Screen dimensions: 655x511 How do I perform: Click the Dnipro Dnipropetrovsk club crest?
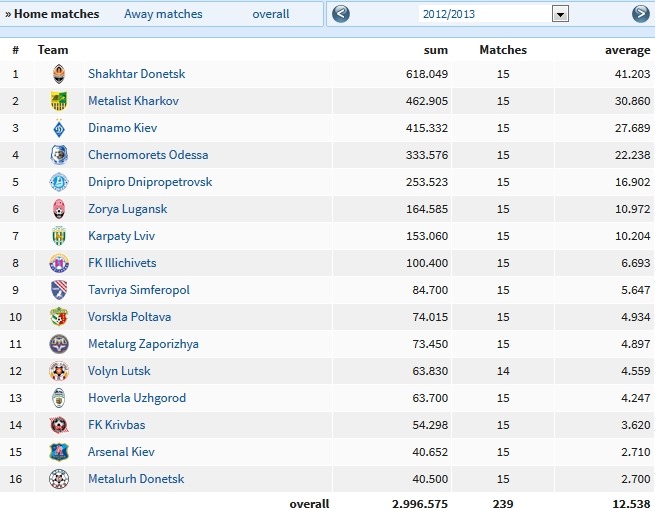coord(59,182)
